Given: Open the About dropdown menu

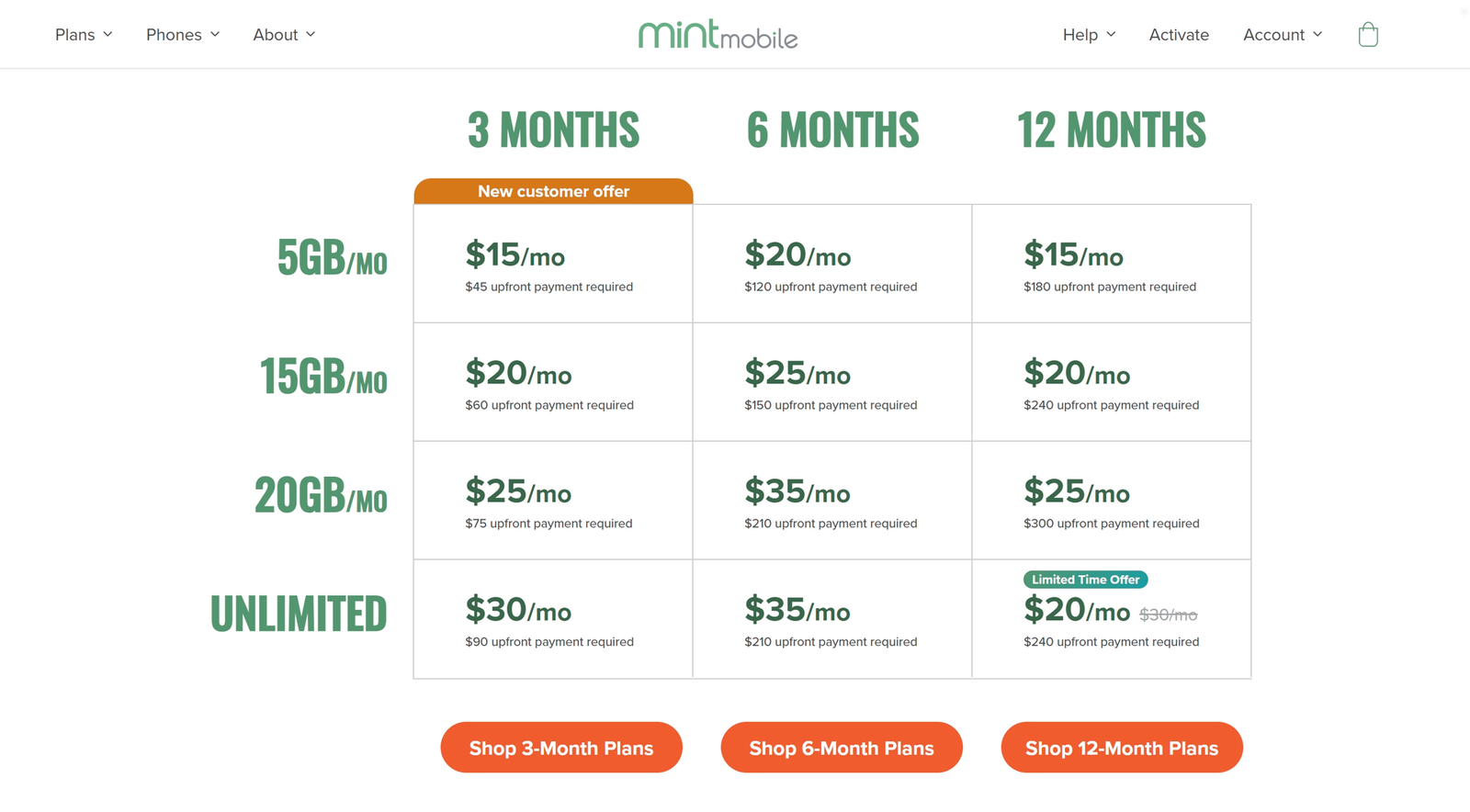Looking at the screenshot, I should click(284, 35).
